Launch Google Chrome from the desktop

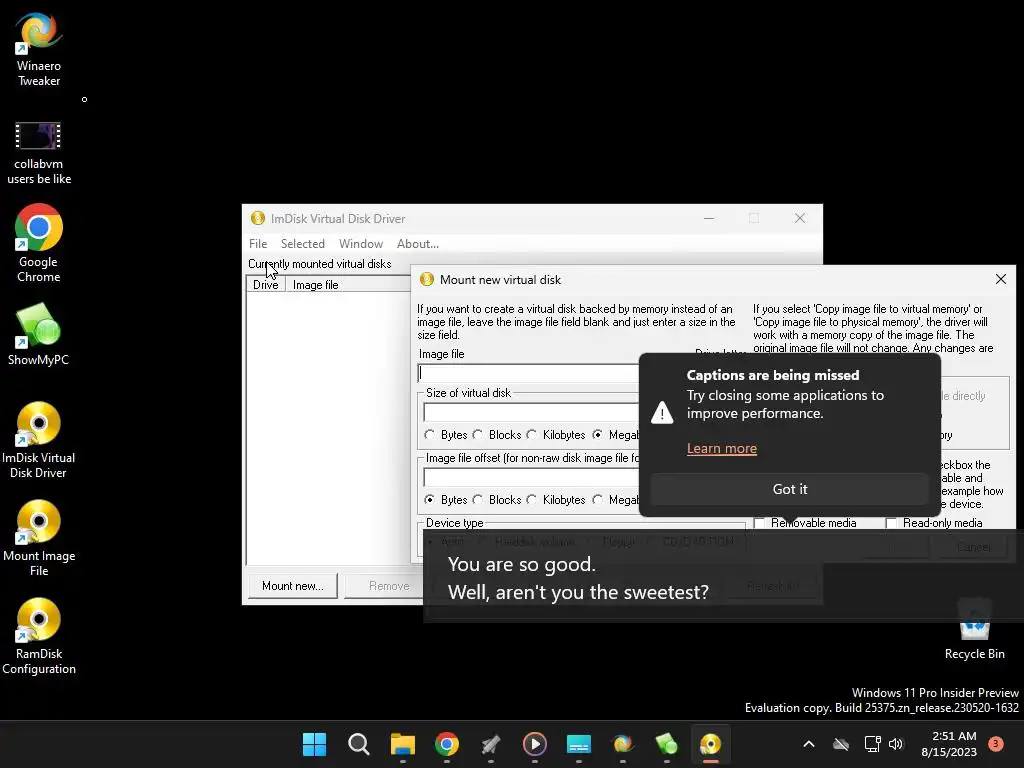(x=39, y=243)
